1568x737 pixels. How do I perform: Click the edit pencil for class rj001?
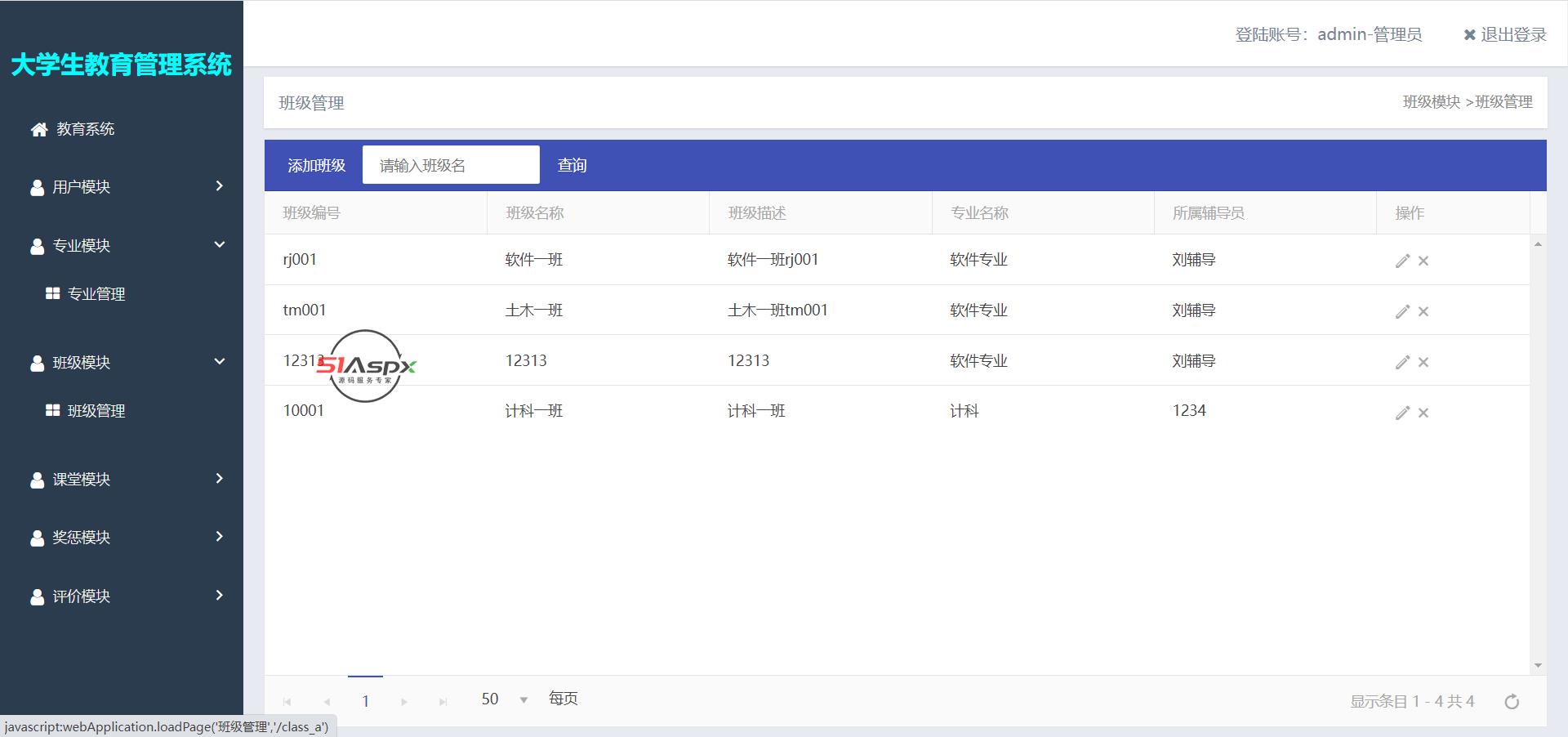point(1402,261)
